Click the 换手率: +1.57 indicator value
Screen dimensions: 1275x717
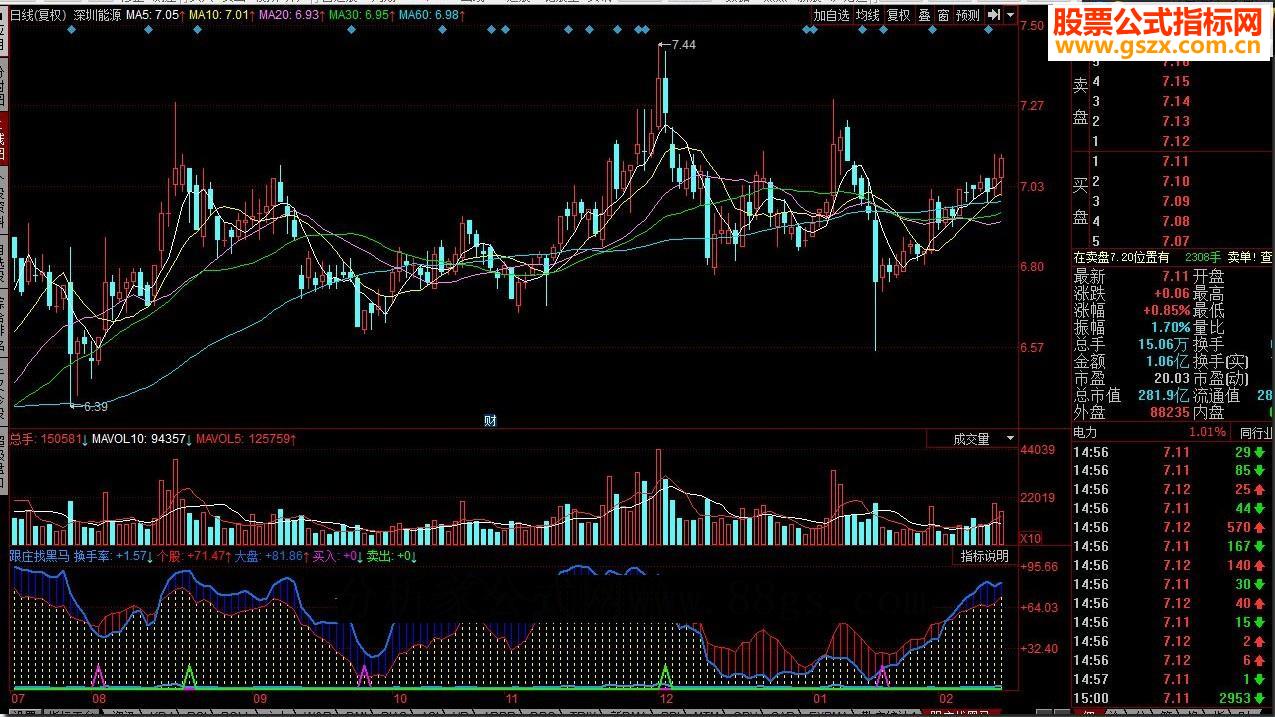tap(114, 556)
